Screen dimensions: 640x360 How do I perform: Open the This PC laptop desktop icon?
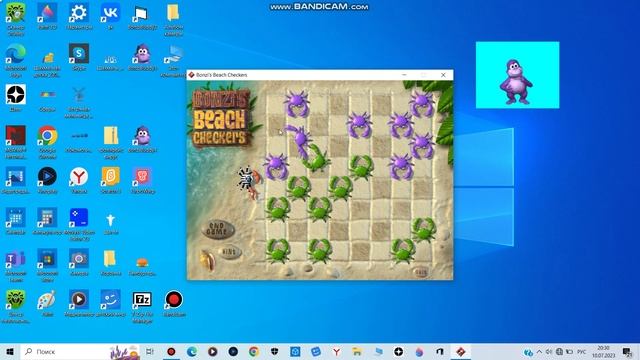pyautogui.click(x=173, y=54)
